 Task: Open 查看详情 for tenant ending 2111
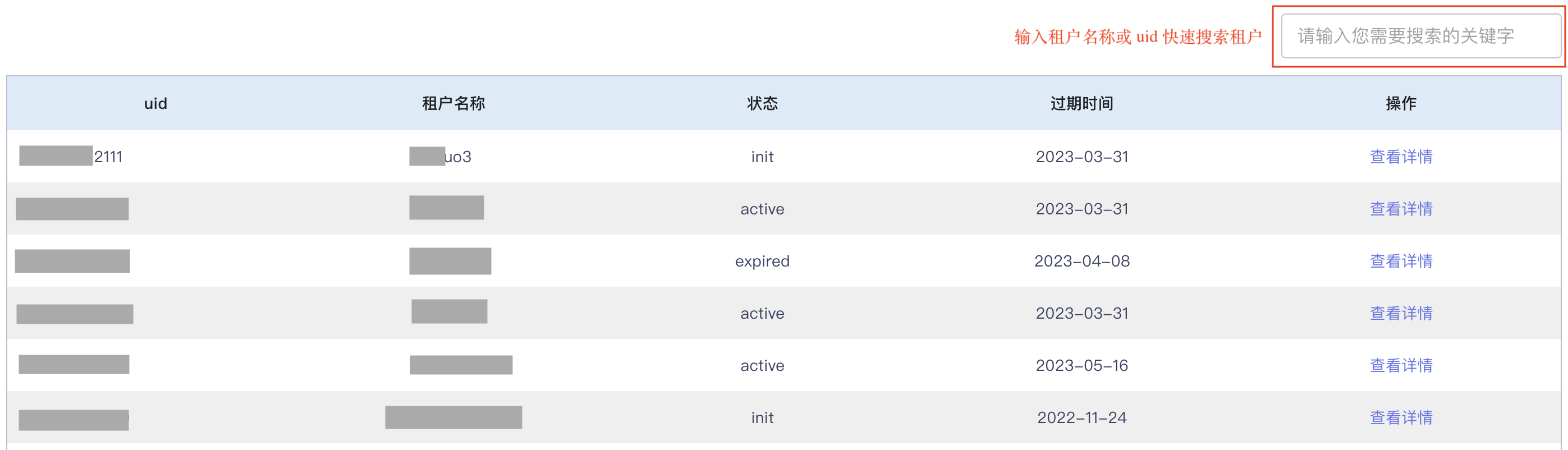[1401, 157]
